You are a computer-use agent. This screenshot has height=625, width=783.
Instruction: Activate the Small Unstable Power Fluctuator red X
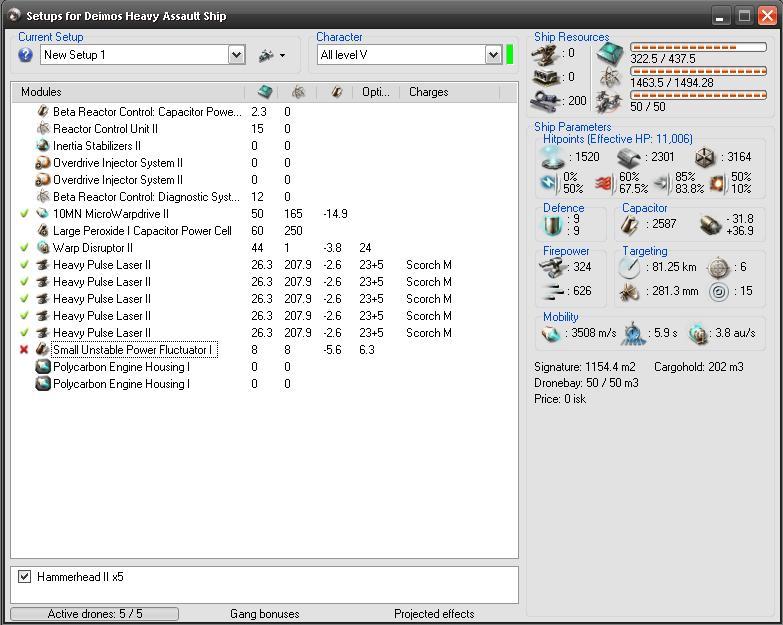click(24, 349)
